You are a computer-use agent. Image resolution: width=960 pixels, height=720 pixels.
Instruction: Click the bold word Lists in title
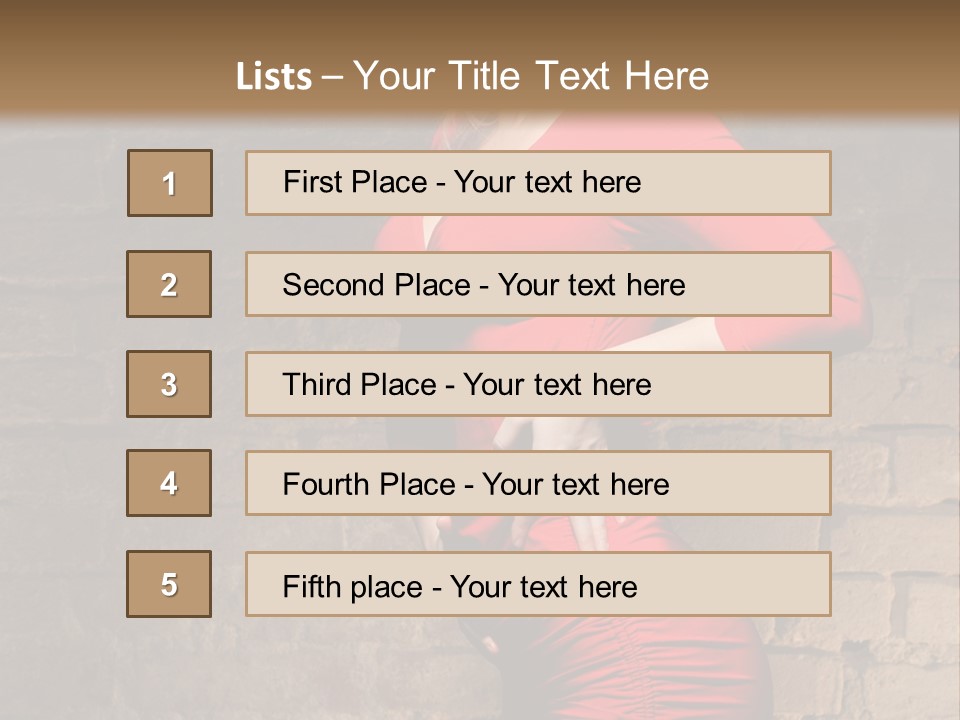coord(273,77)
